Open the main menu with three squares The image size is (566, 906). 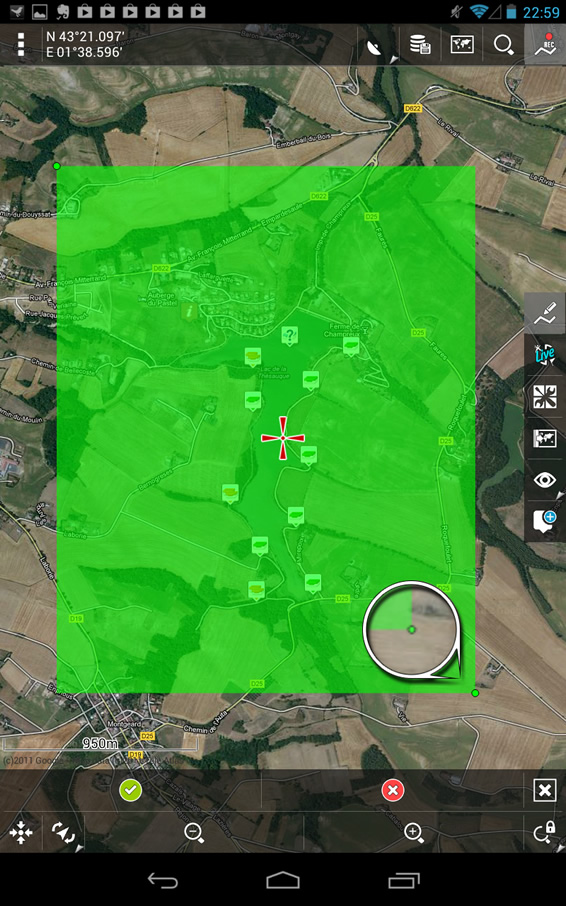coord(21,44)
